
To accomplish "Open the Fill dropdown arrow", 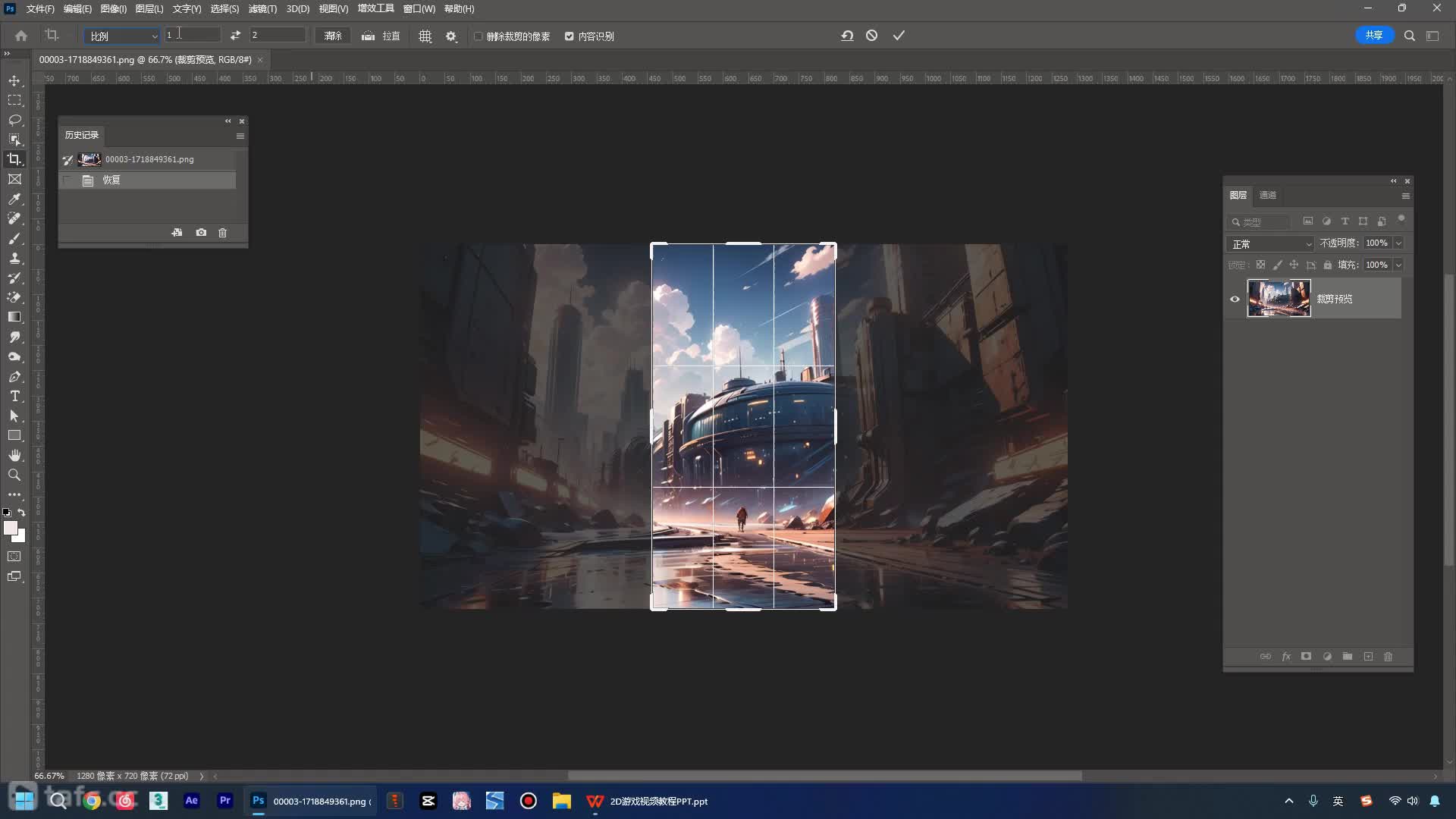I will point(1399,265).
